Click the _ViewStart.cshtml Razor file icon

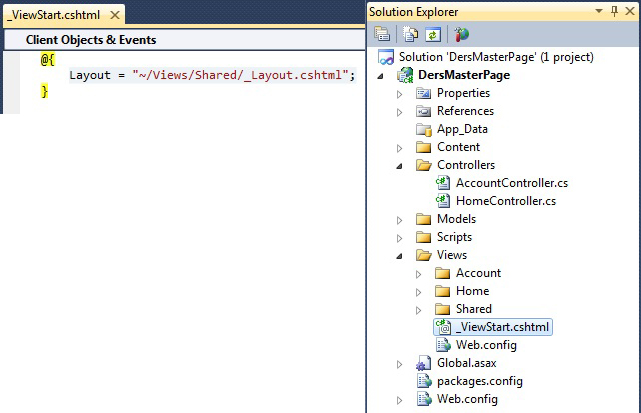443,327
